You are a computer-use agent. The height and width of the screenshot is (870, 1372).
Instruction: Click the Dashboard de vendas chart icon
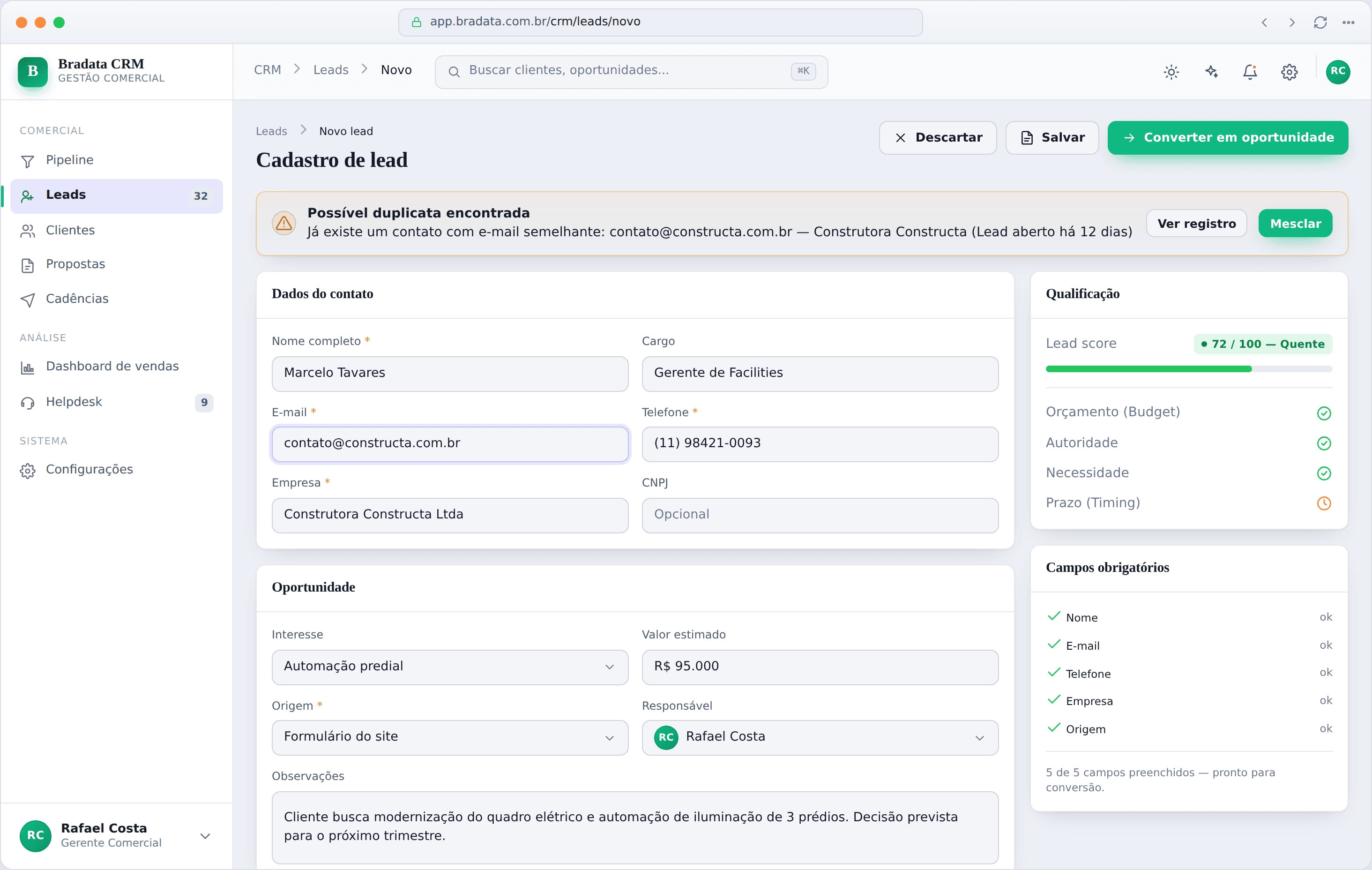click(27, 367)
